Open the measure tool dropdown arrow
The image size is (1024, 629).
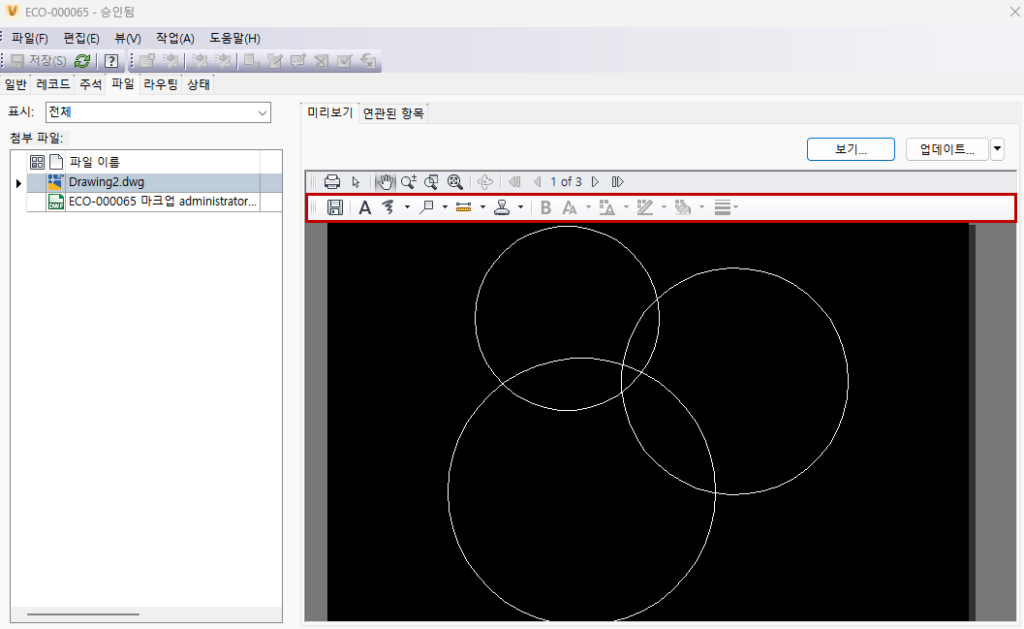pos(483,208)
